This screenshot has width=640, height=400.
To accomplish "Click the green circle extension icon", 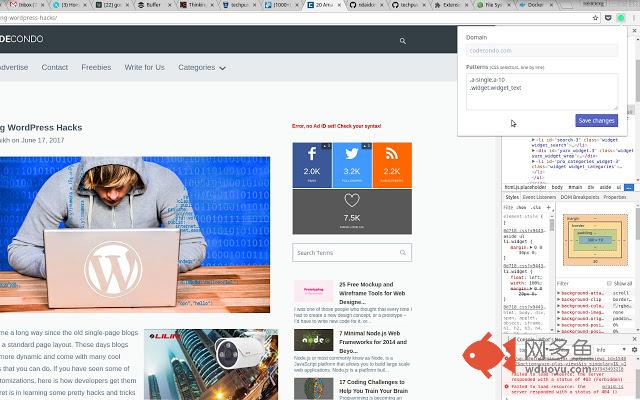I will (621, 18).
